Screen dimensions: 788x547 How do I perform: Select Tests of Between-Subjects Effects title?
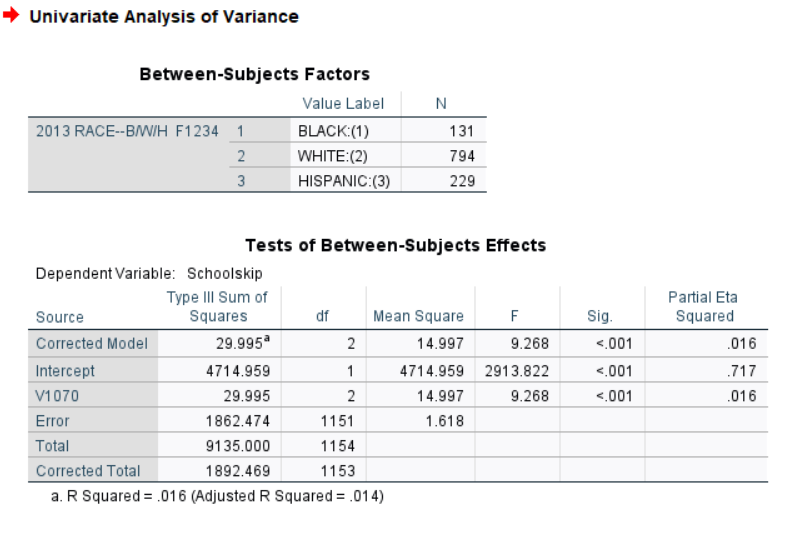[396, 245]
